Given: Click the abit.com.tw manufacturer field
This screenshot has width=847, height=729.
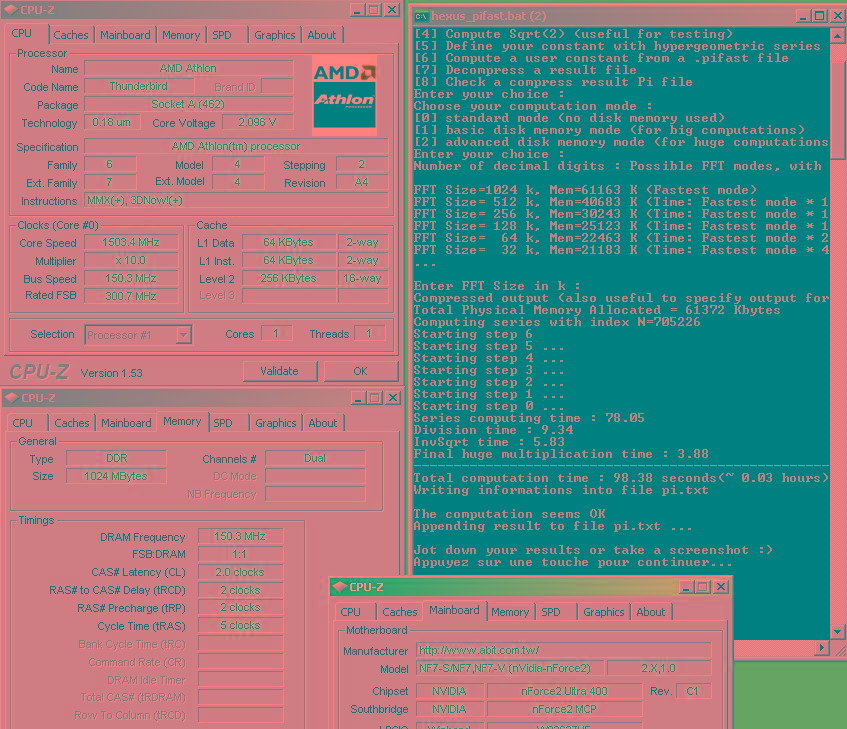Looking at the screenshot, I should tap(563, 651).
